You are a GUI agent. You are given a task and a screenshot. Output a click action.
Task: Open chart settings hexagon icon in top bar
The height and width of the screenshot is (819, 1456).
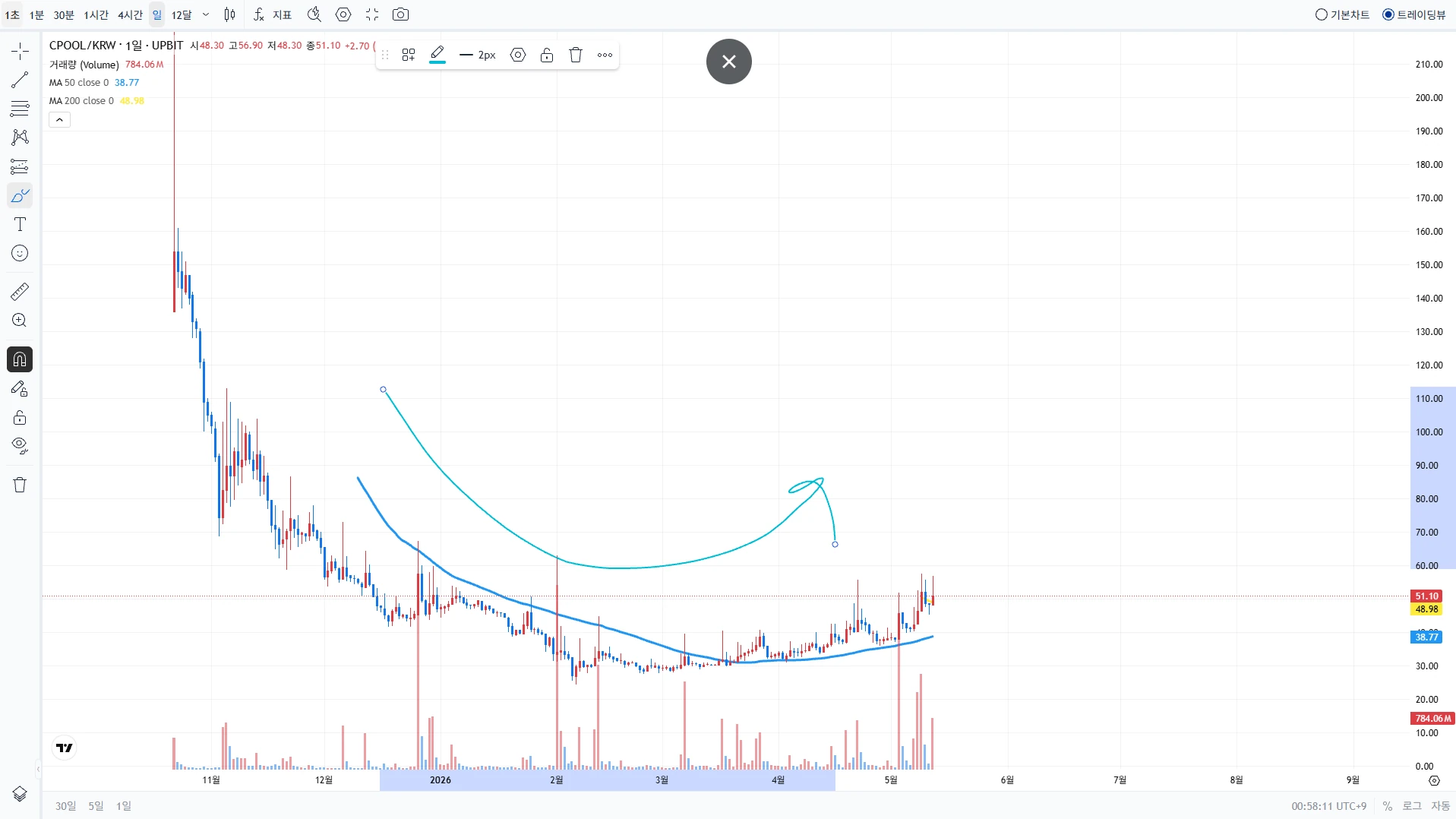343,14
